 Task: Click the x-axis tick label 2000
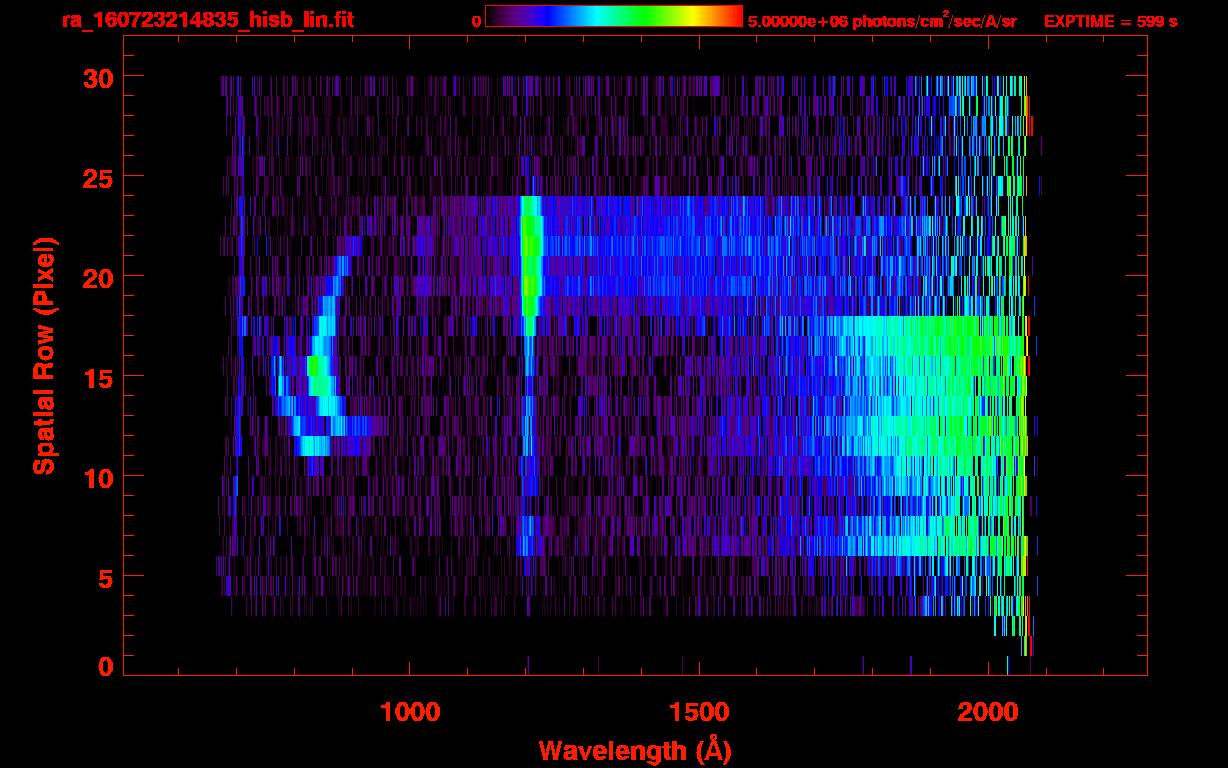click(988, 711)
